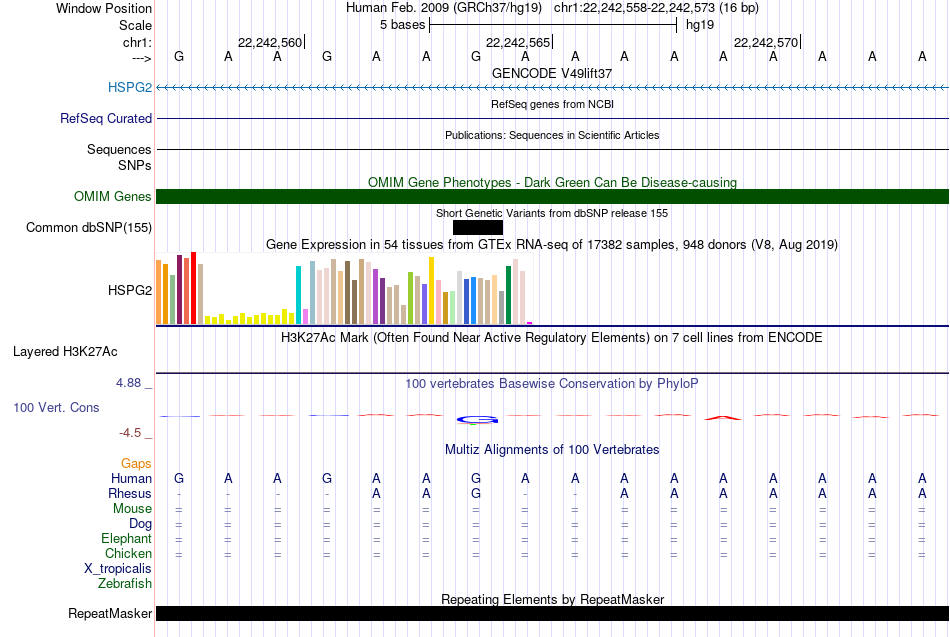The image size is (950, 637).
Task: Click the black RepeatMasker element bar
Action: (x=552, y=613)
